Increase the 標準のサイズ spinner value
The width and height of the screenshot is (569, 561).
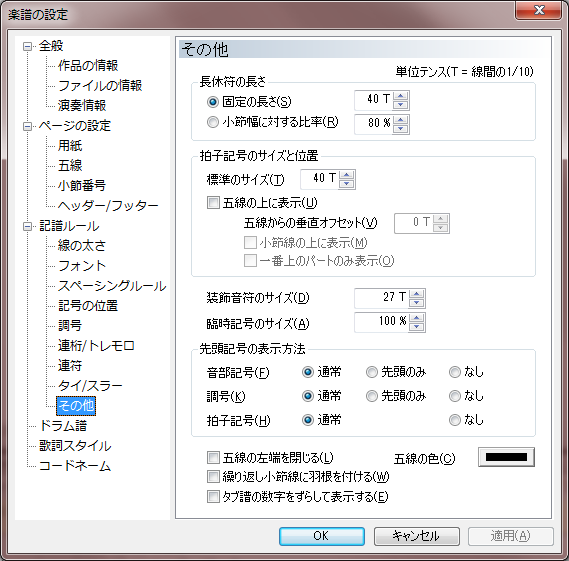point(347,175)
